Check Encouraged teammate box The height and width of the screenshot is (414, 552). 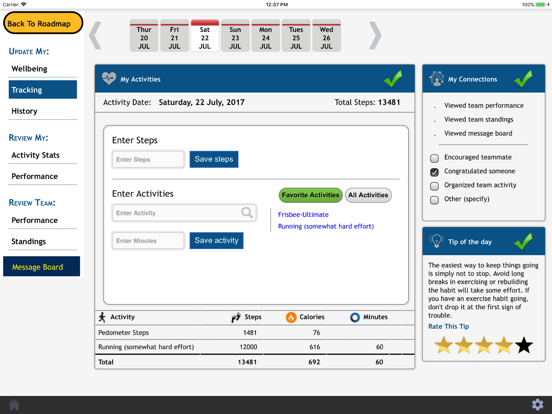pyautogui.click(x=434, y=158)
